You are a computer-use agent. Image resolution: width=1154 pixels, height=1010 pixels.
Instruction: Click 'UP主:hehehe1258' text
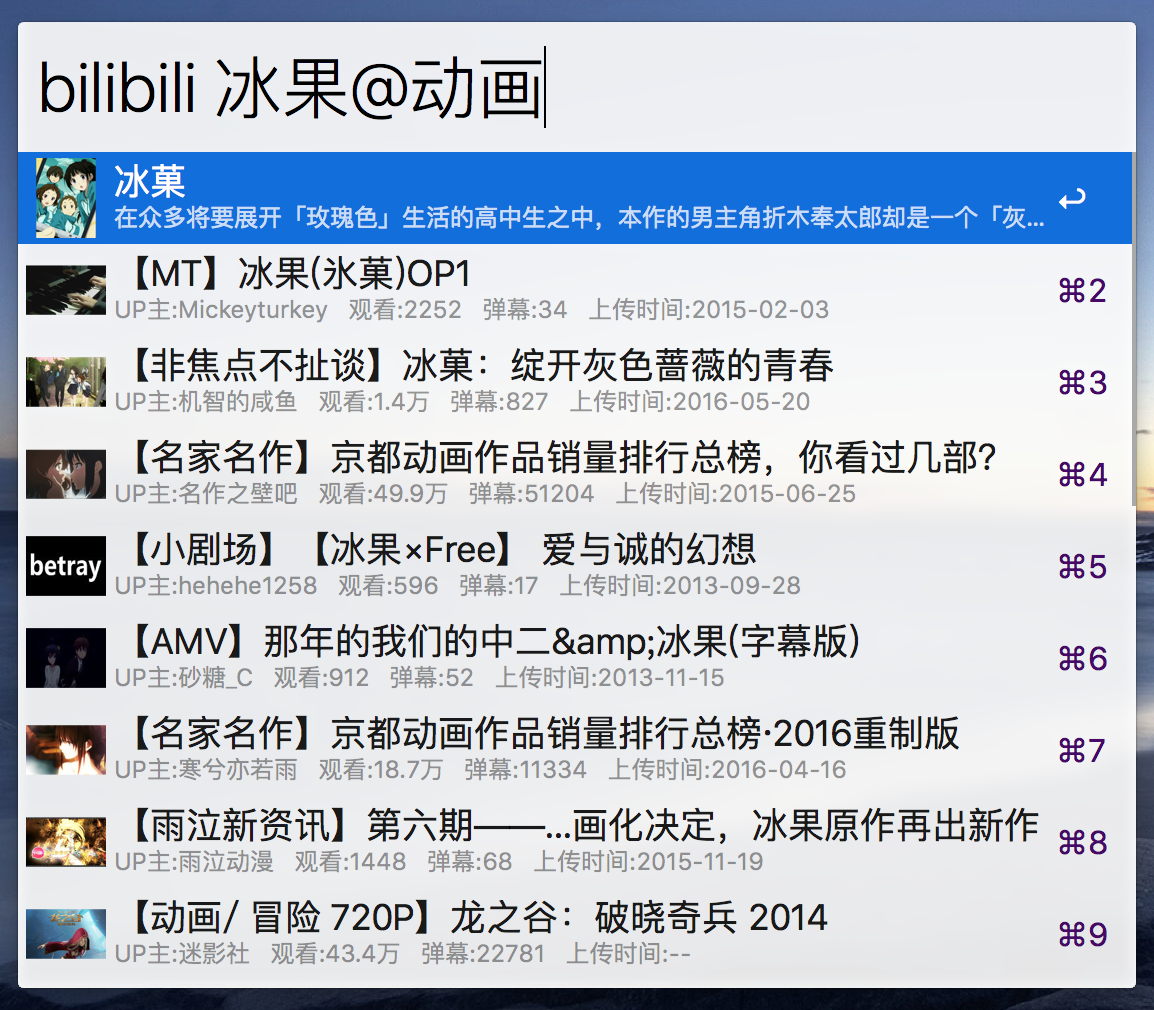216,586
